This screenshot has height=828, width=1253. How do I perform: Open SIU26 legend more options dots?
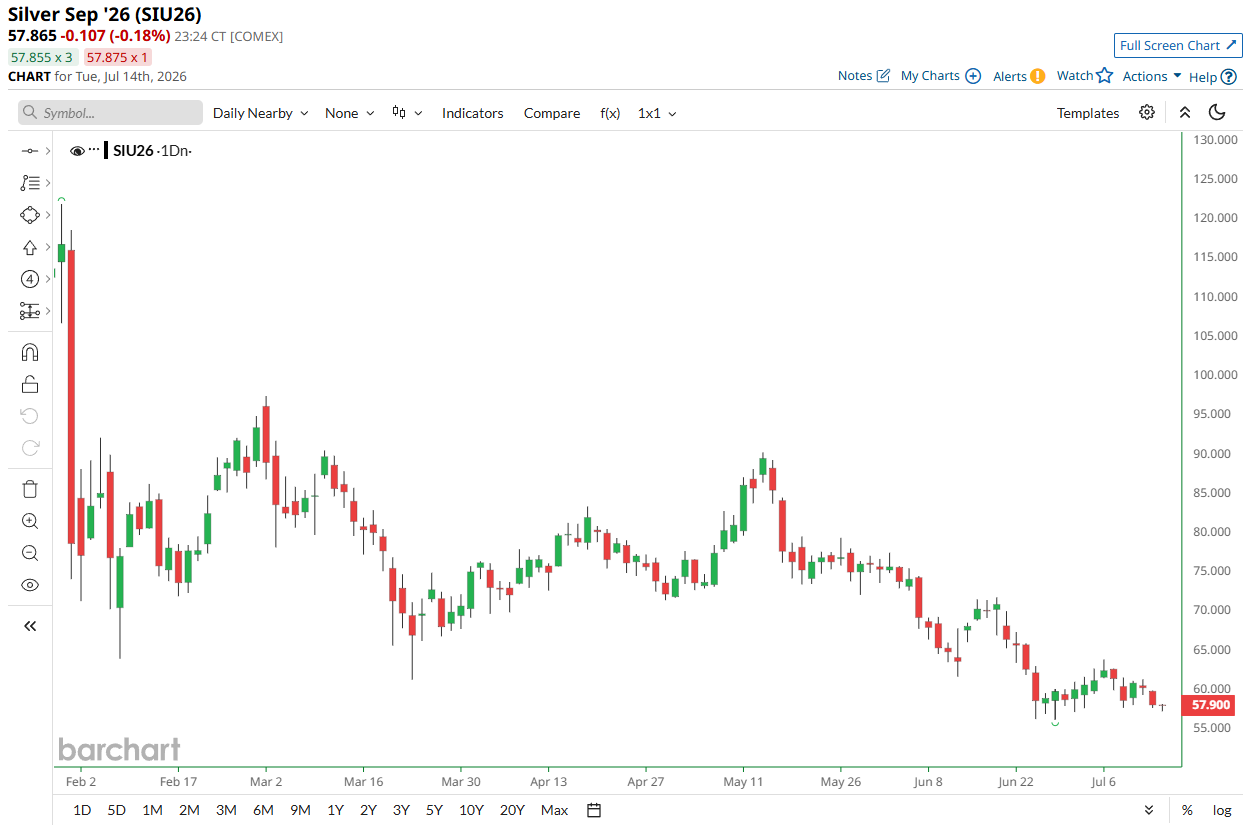click(x=94, y=149)
